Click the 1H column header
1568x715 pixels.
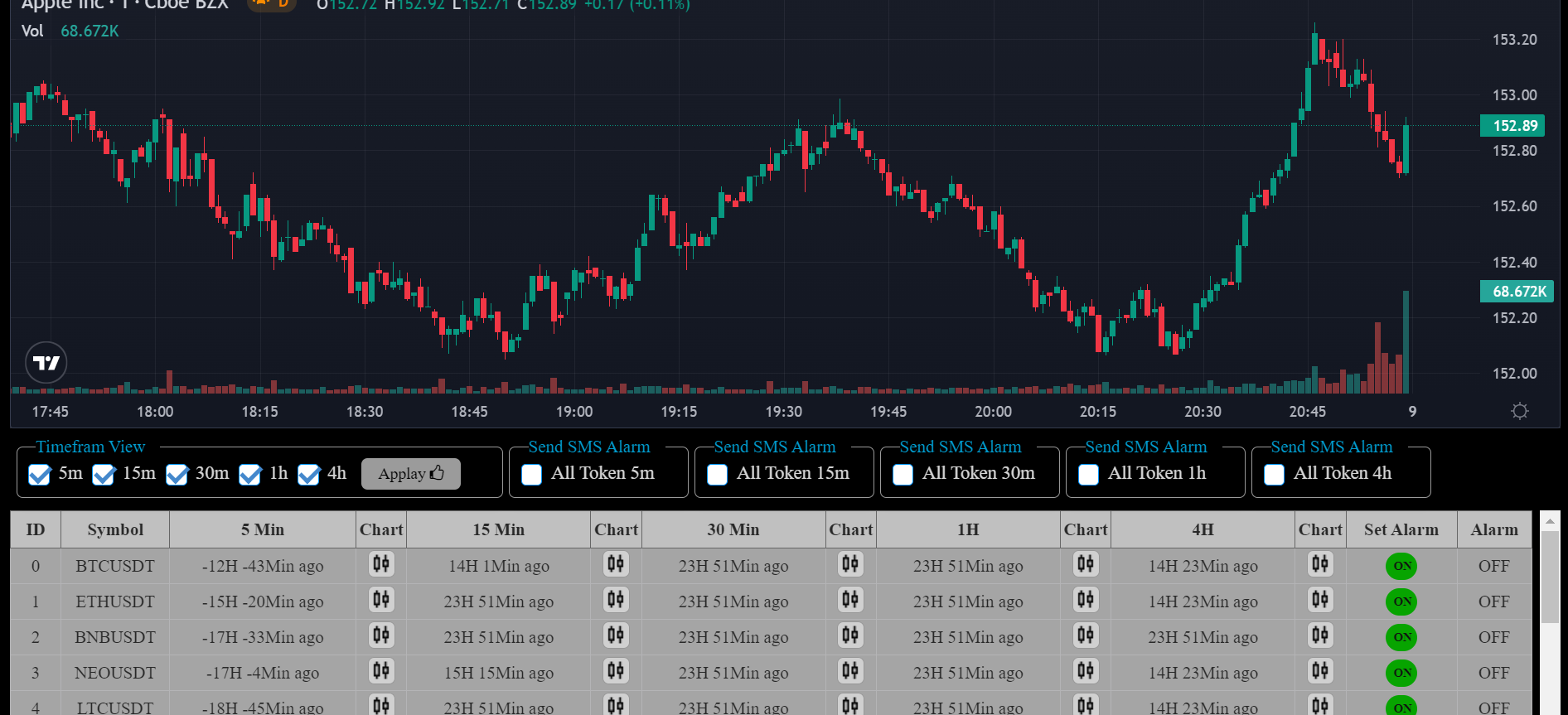[x=968, y=530]
